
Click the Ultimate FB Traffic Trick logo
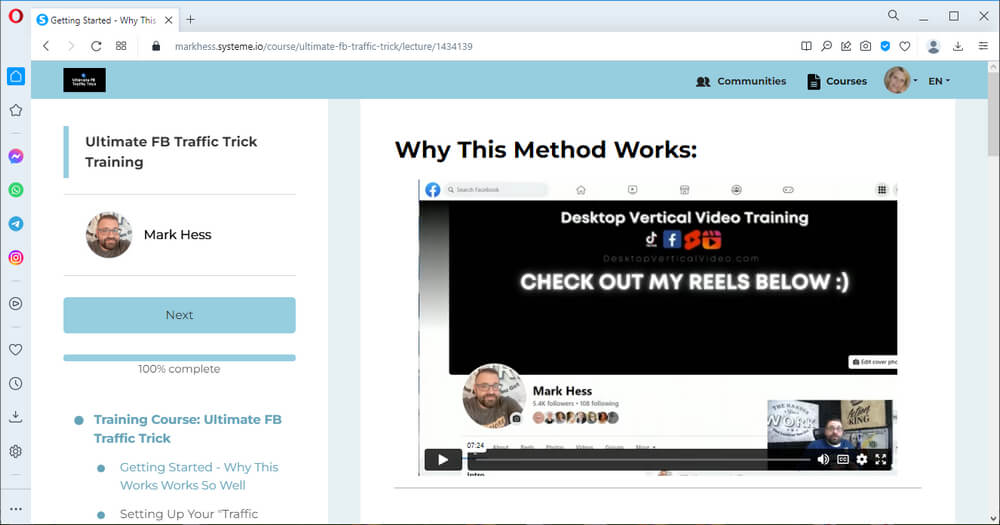click(84, 80)
